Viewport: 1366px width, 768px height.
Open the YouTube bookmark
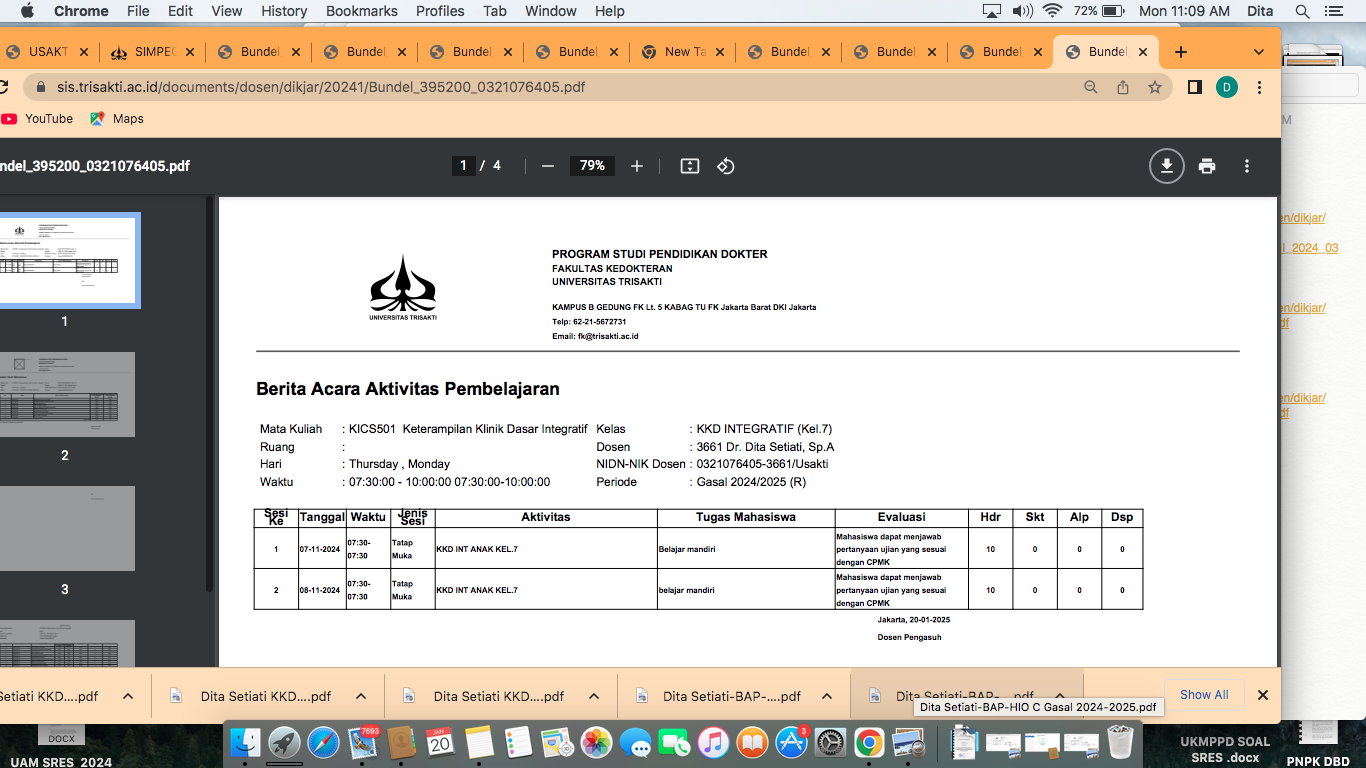[38, 118]
